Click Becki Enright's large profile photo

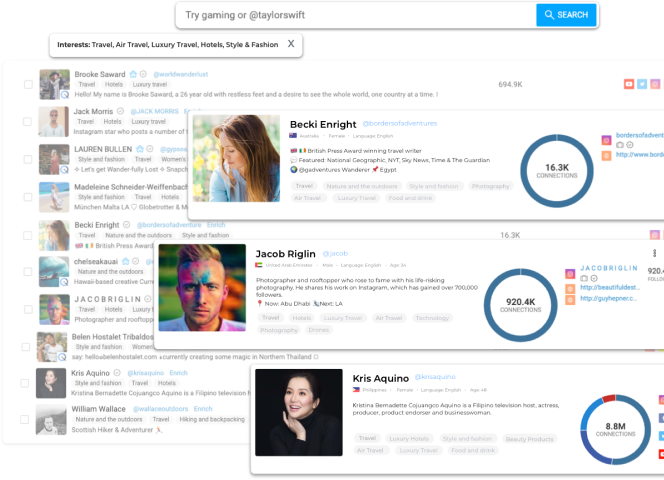pyautogui.click(x=236, y=158)
